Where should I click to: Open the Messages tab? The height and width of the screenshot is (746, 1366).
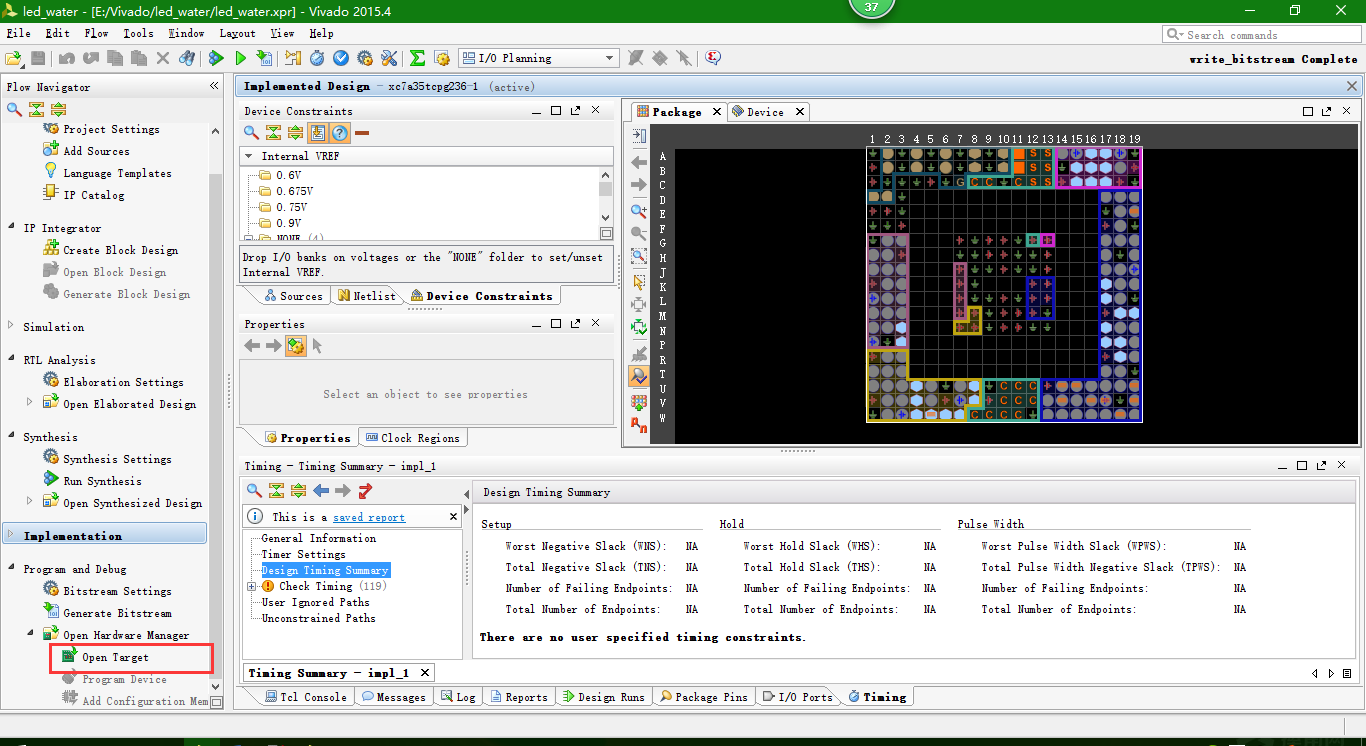coord(393,697)
